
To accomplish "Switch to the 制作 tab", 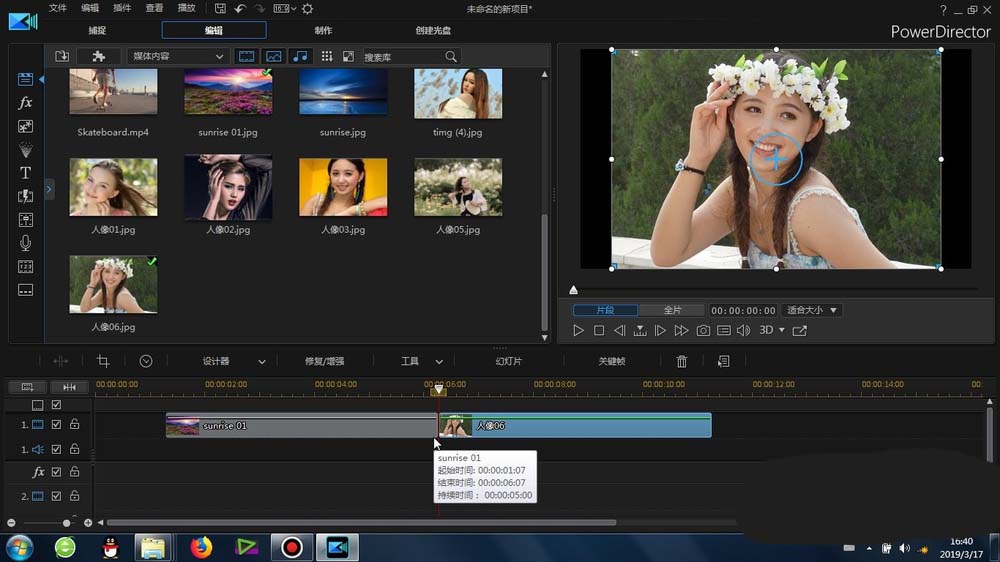I will [x=323, y=31].
